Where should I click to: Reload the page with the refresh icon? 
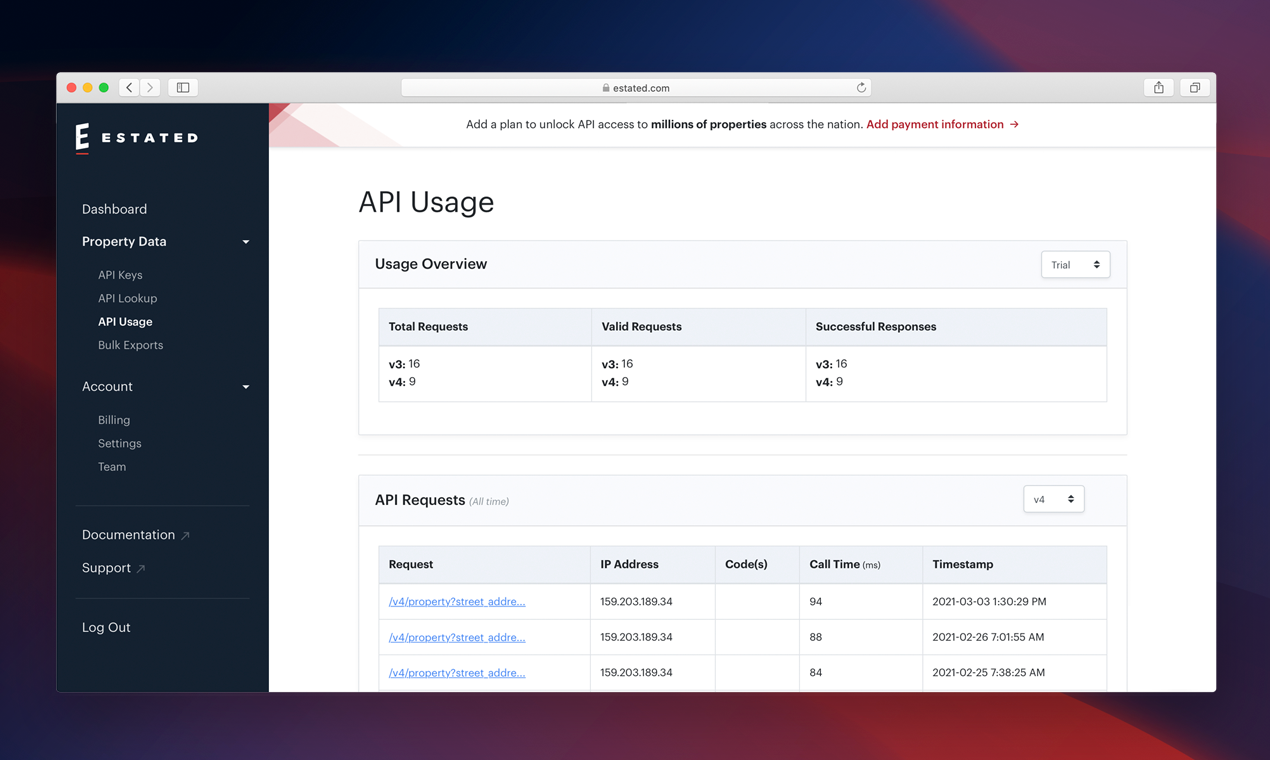click(x=861, y=88)
